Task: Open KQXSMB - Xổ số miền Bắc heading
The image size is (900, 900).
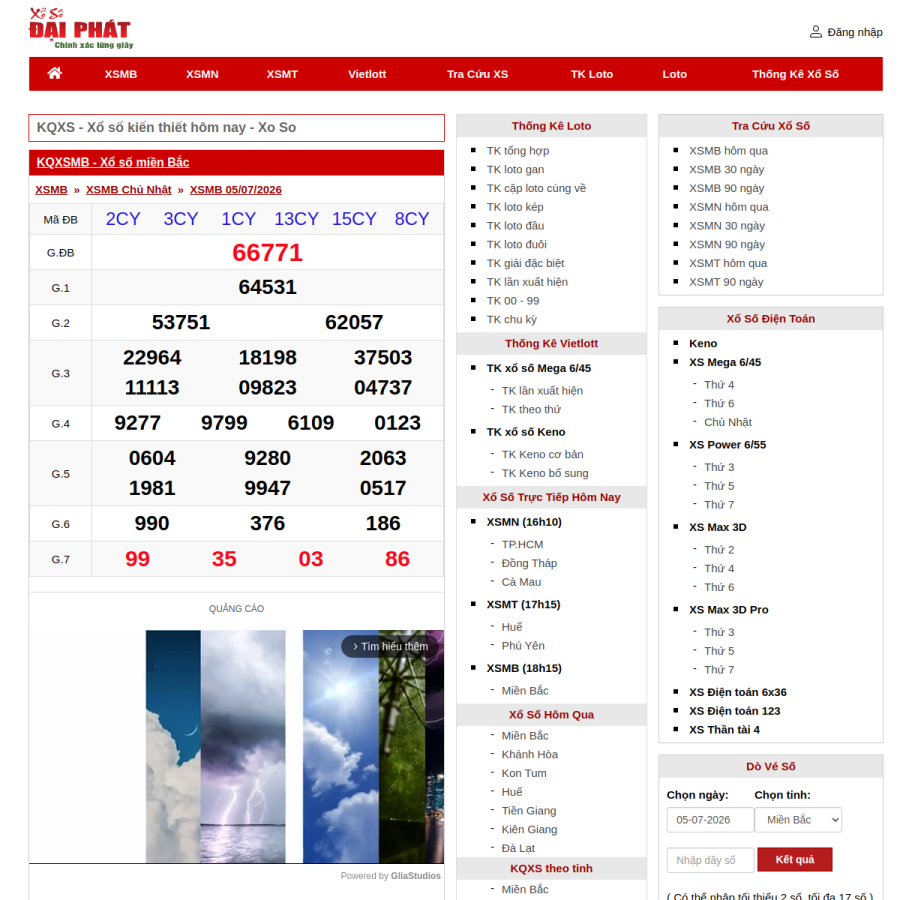Action: [x=113, y=162]
